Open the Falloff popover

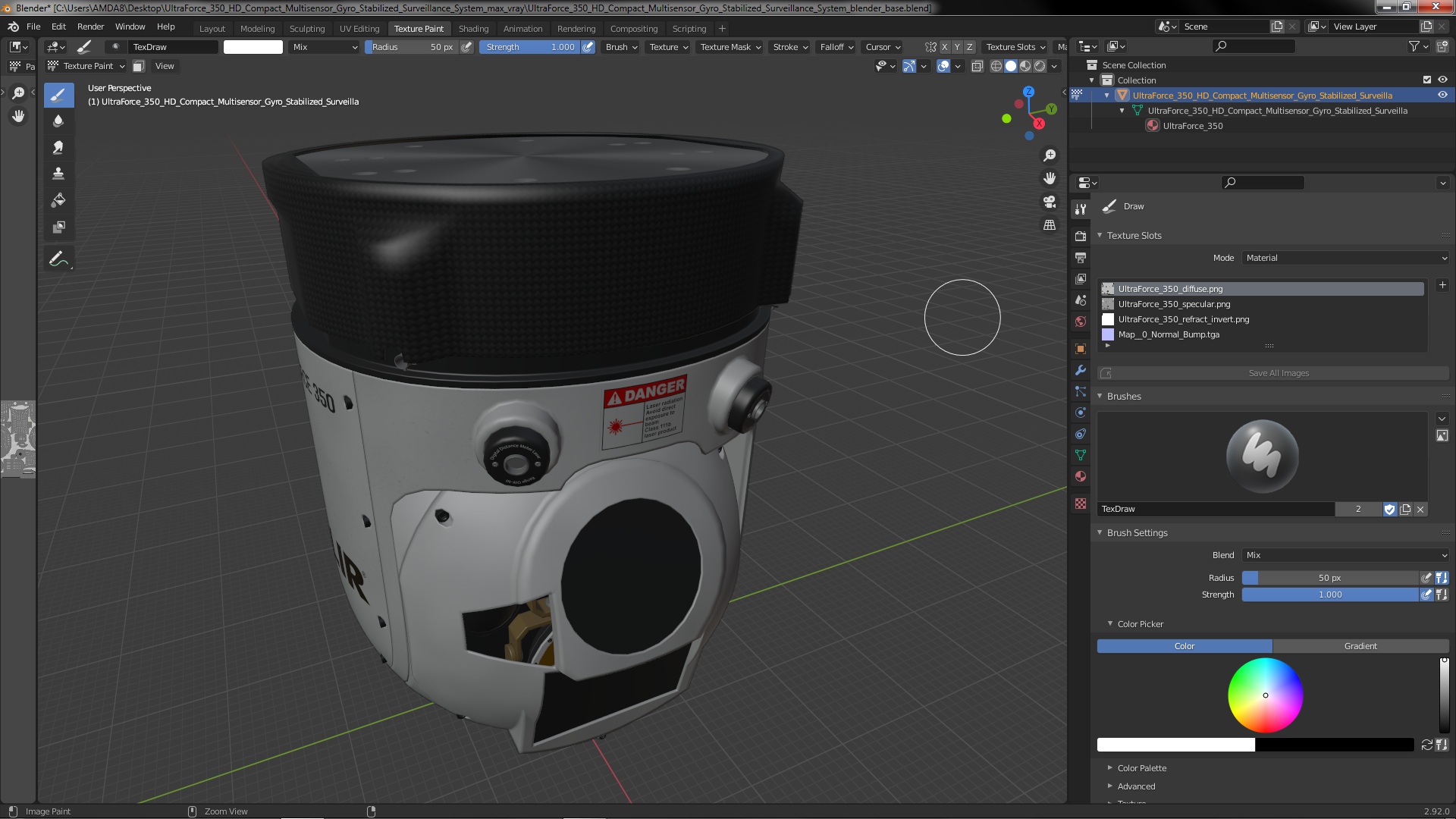tap(836, 47)
